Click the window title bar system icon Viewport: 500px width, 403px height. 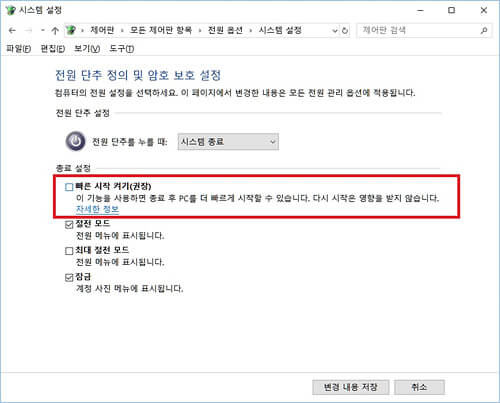[11, 10]
